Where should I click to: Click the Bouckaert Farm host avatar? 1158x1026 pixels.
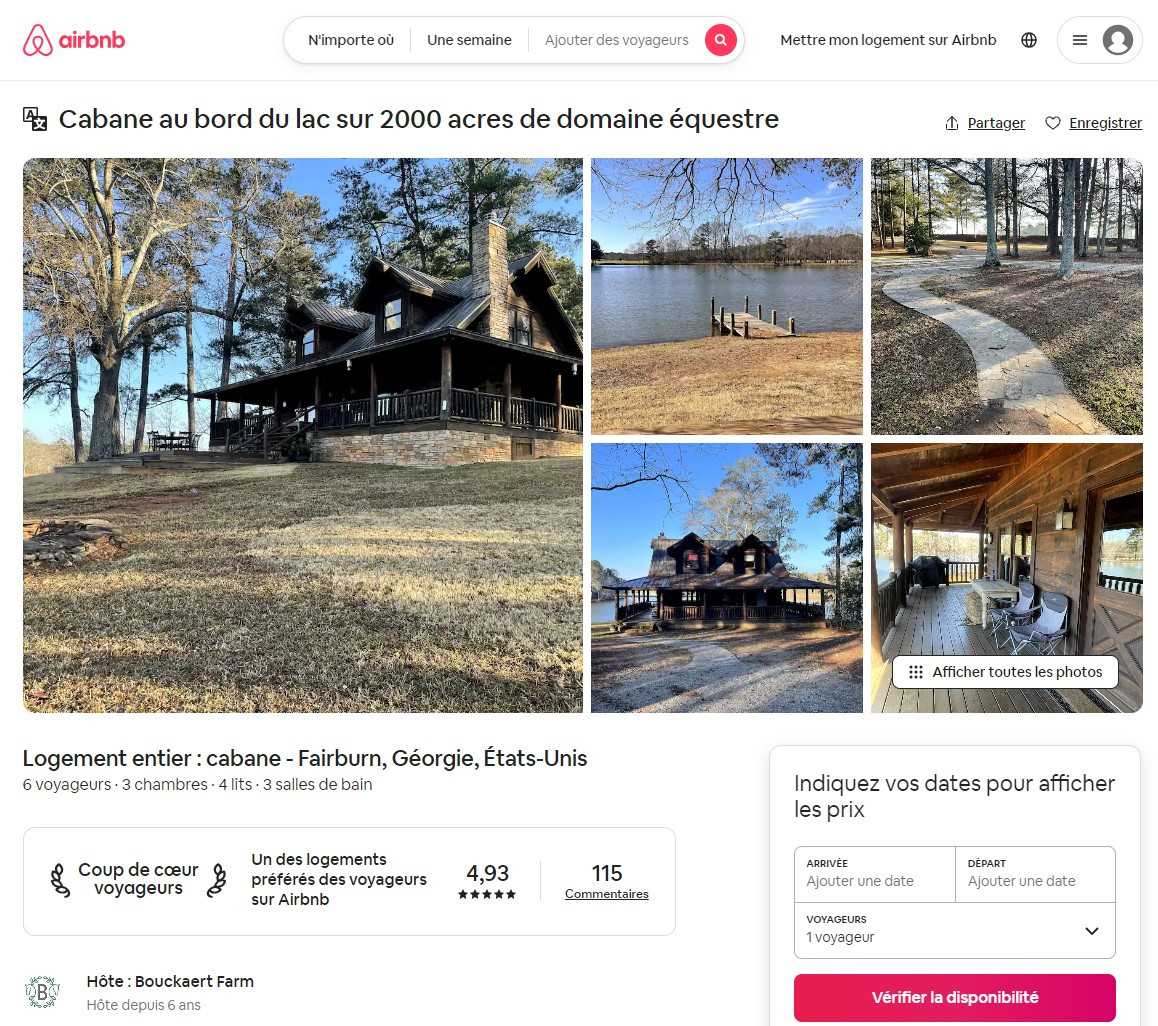click(42, 992)
